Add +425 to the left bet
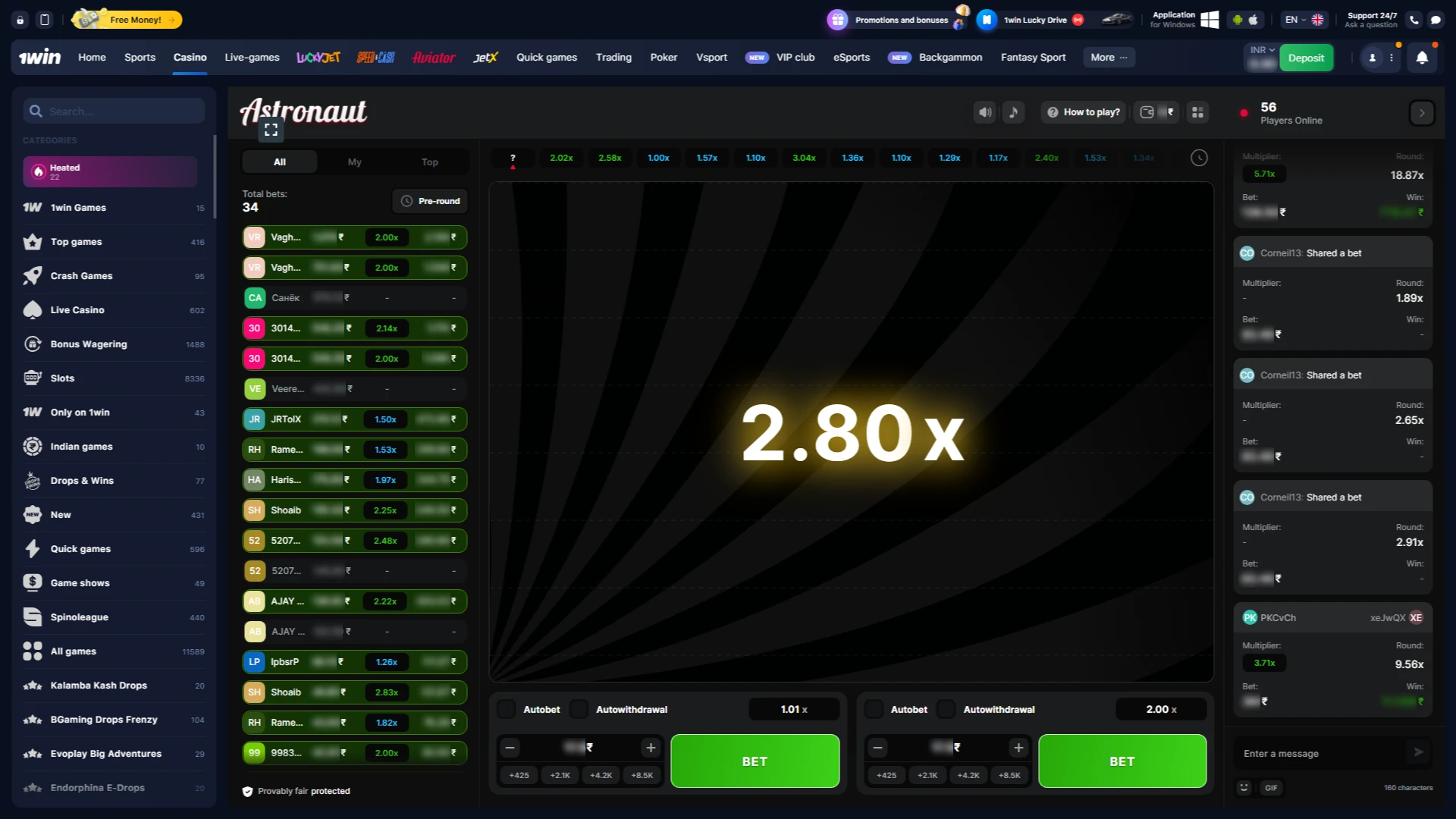 [519, 775]
